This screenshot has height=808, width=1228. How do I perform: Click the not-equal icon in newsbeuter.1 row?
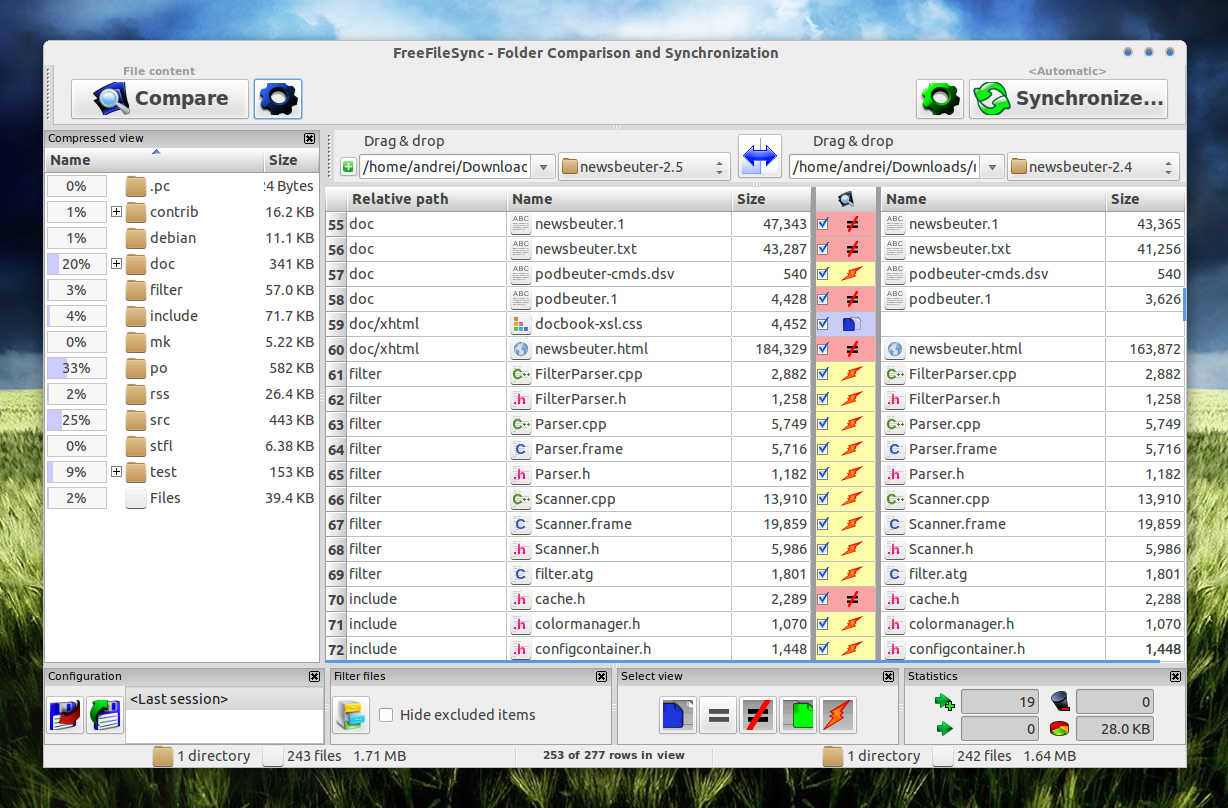click(853, 224)
